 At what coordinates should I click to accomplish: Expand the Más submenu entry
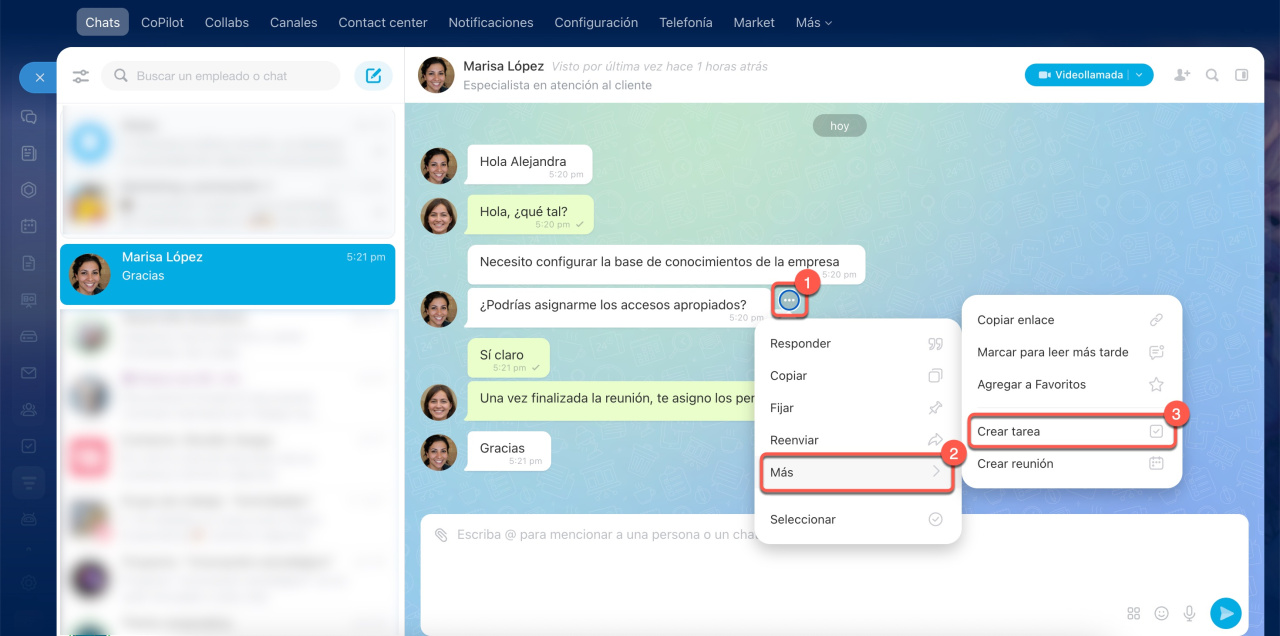click(857, 472)
